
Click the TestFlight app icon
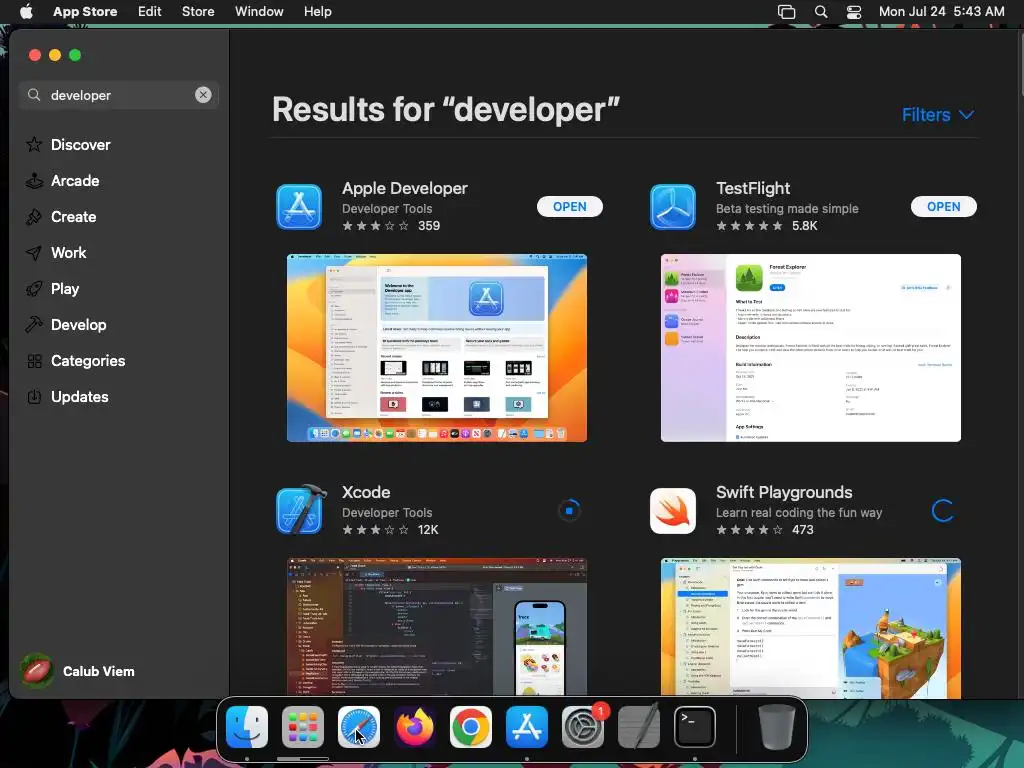click(673, 207)
